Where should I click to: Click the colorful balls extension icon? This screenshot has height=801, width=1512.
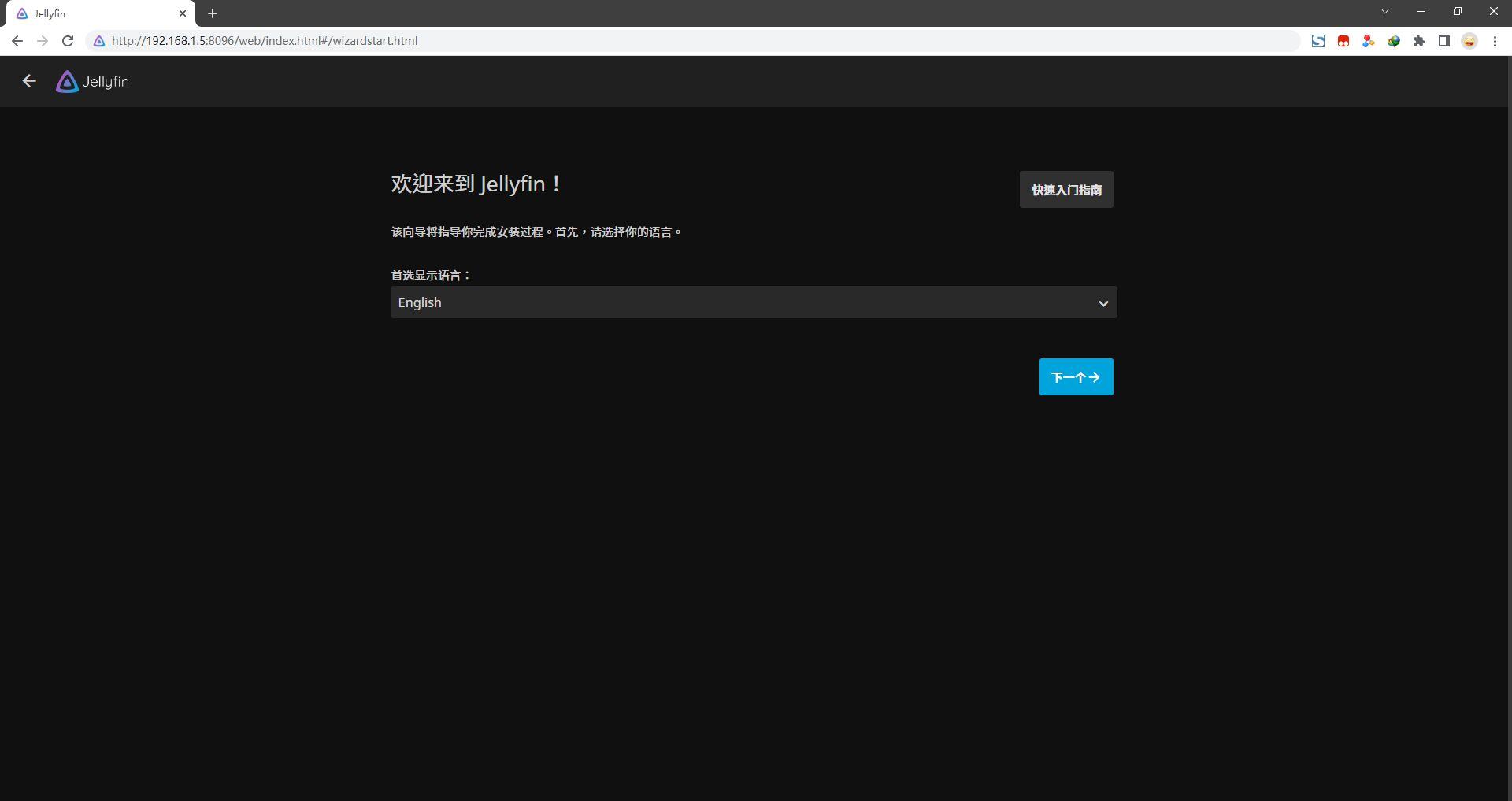pyautogui.click(x=1368, y=41)
